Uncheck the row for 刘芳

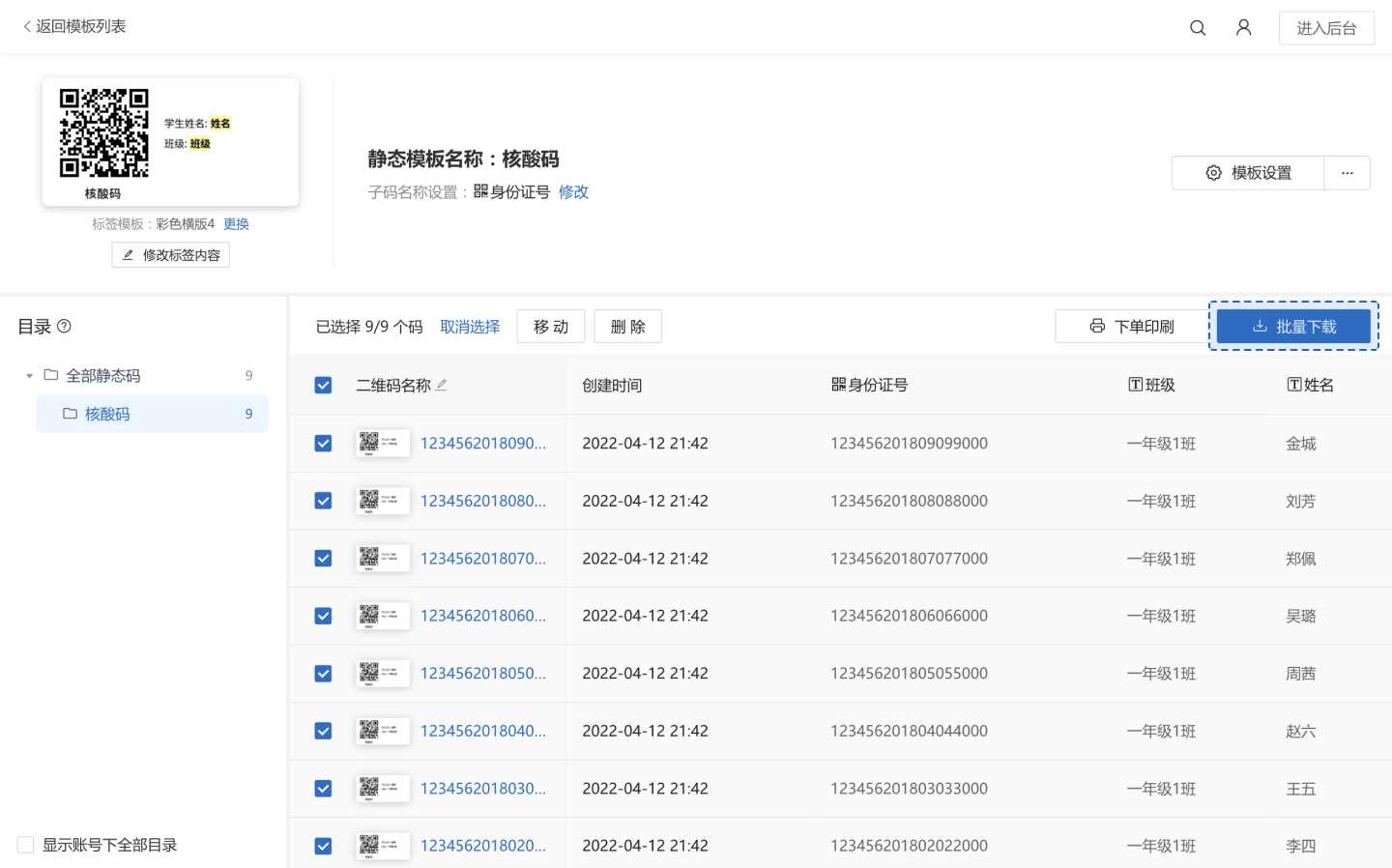[x=324, y=501]
